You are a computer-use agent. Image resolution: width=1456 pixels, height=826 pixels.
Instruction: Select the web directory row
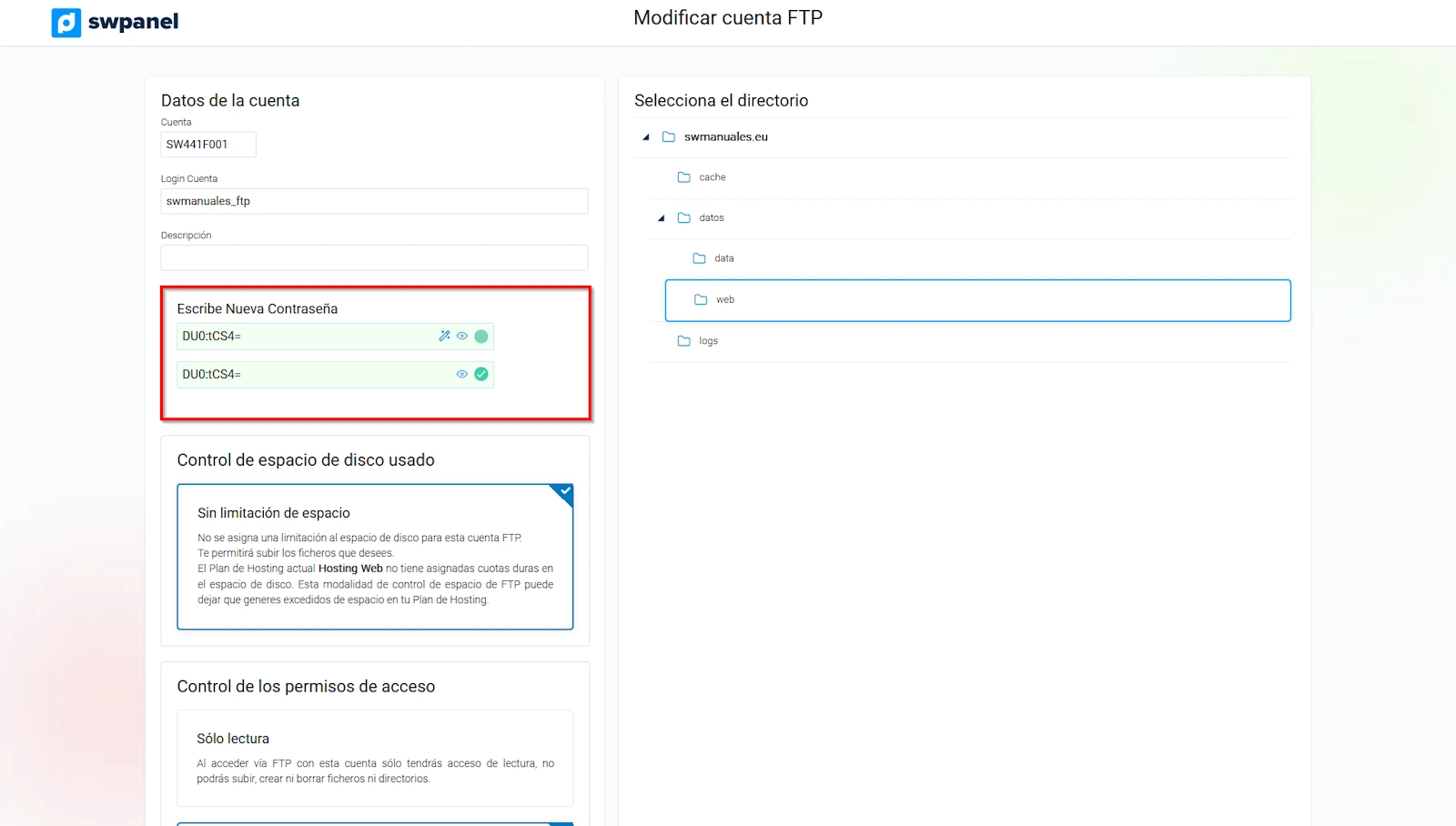pos(978,300)
